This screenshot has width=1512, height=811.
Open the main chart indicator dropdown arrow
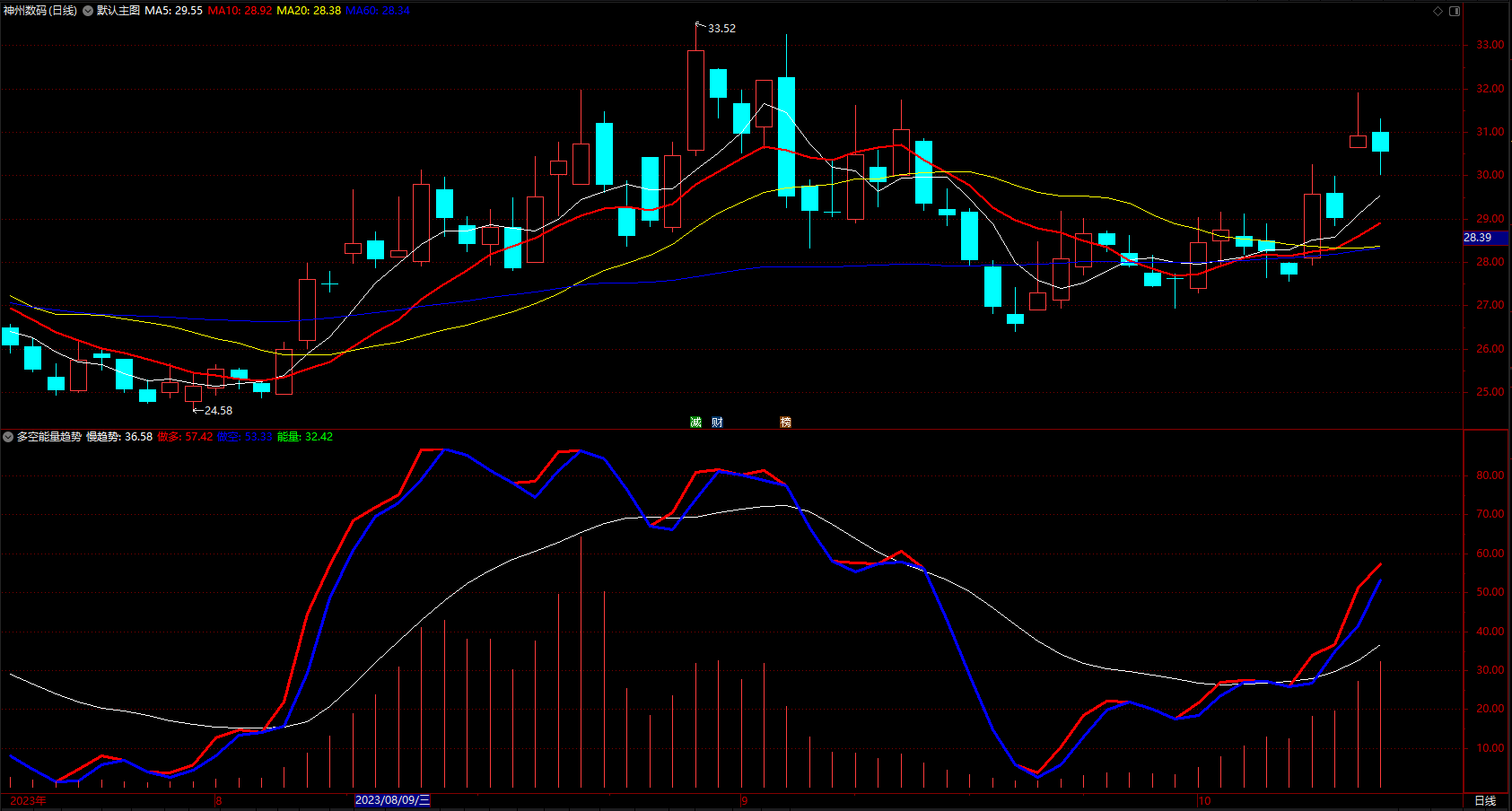coord(88,11)
